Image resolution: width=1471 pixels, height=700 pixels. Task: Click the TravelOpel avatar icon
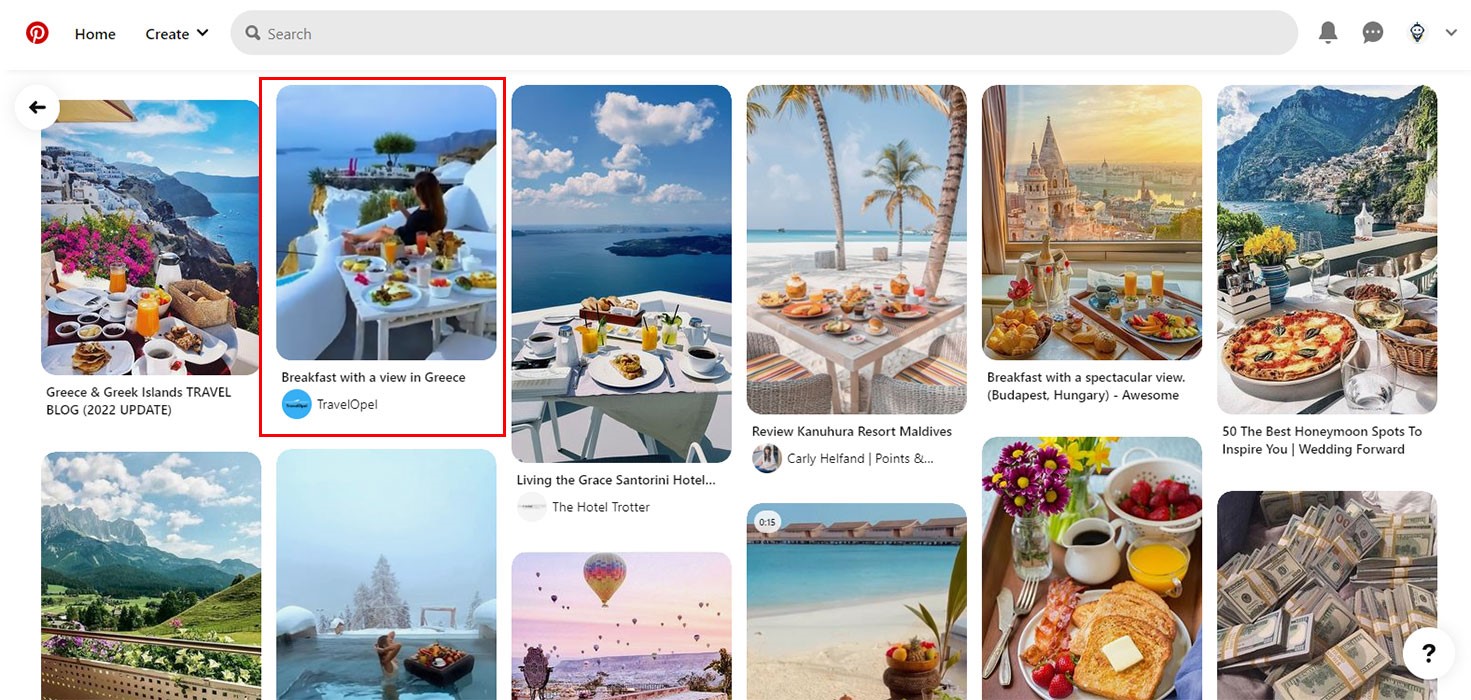click(297, 404)
